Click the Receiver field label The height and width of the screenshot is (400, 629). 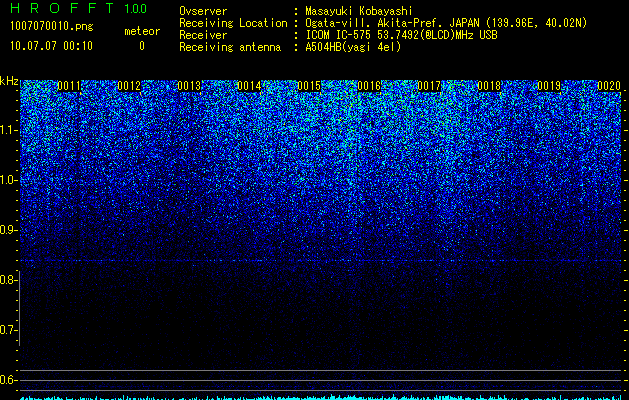[203, 35]
